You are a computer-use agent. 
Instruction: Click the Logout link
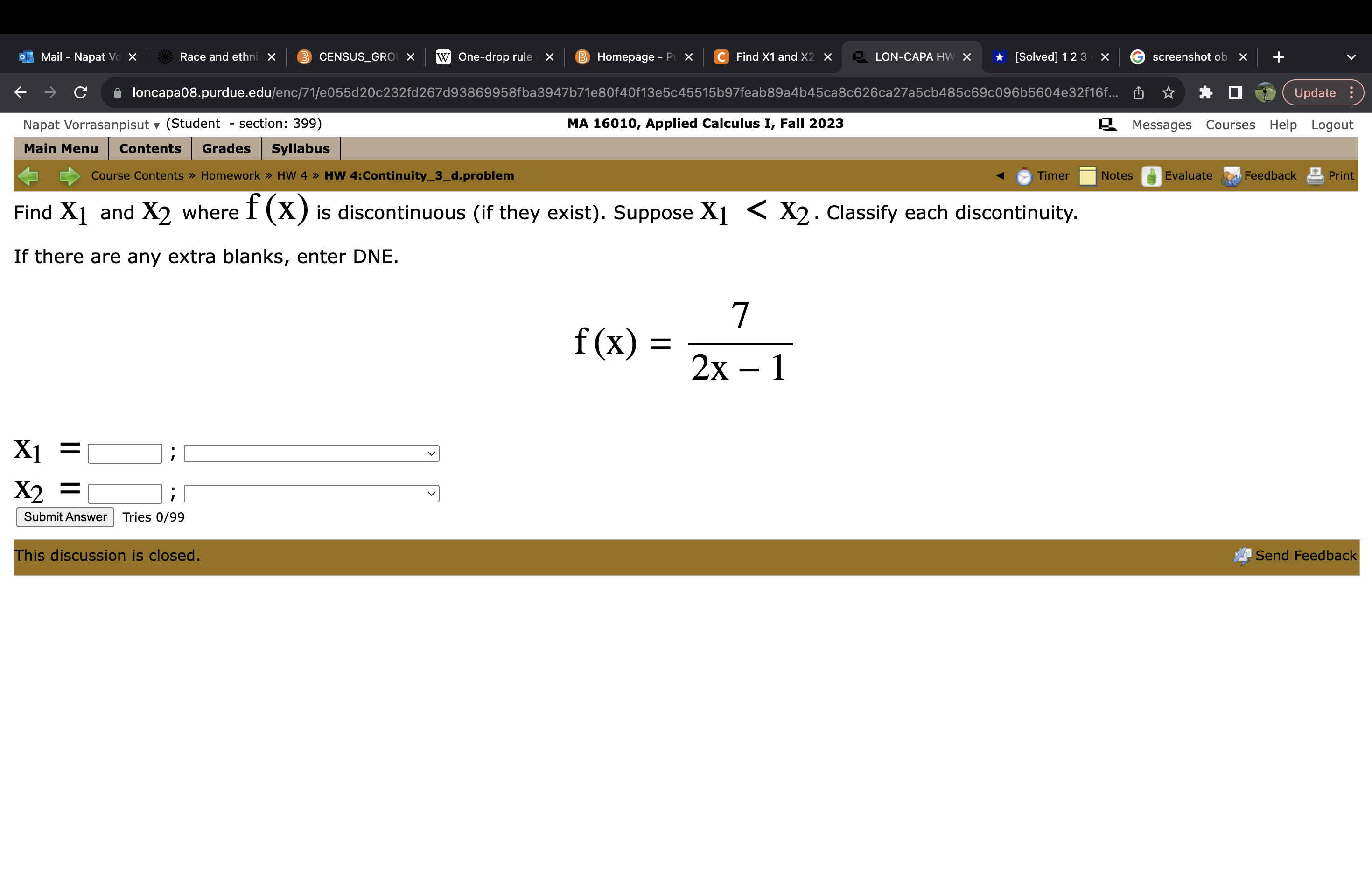point(1332,125)
